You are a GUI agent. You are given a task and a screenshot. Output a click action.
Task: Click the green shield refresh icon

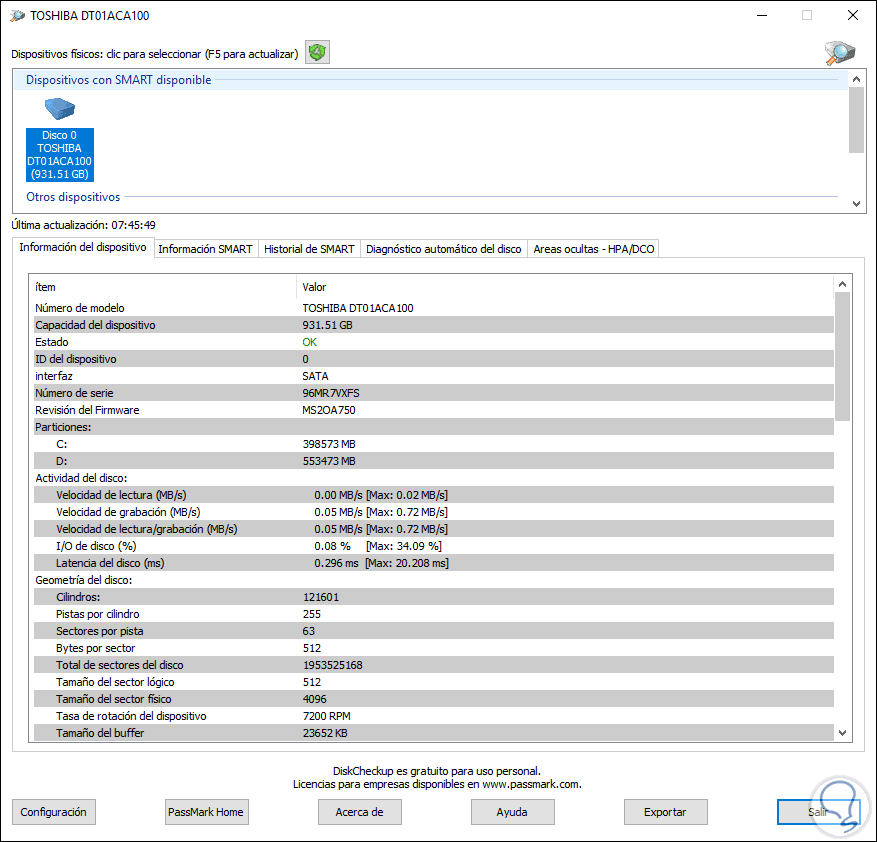tap(317, 53)
